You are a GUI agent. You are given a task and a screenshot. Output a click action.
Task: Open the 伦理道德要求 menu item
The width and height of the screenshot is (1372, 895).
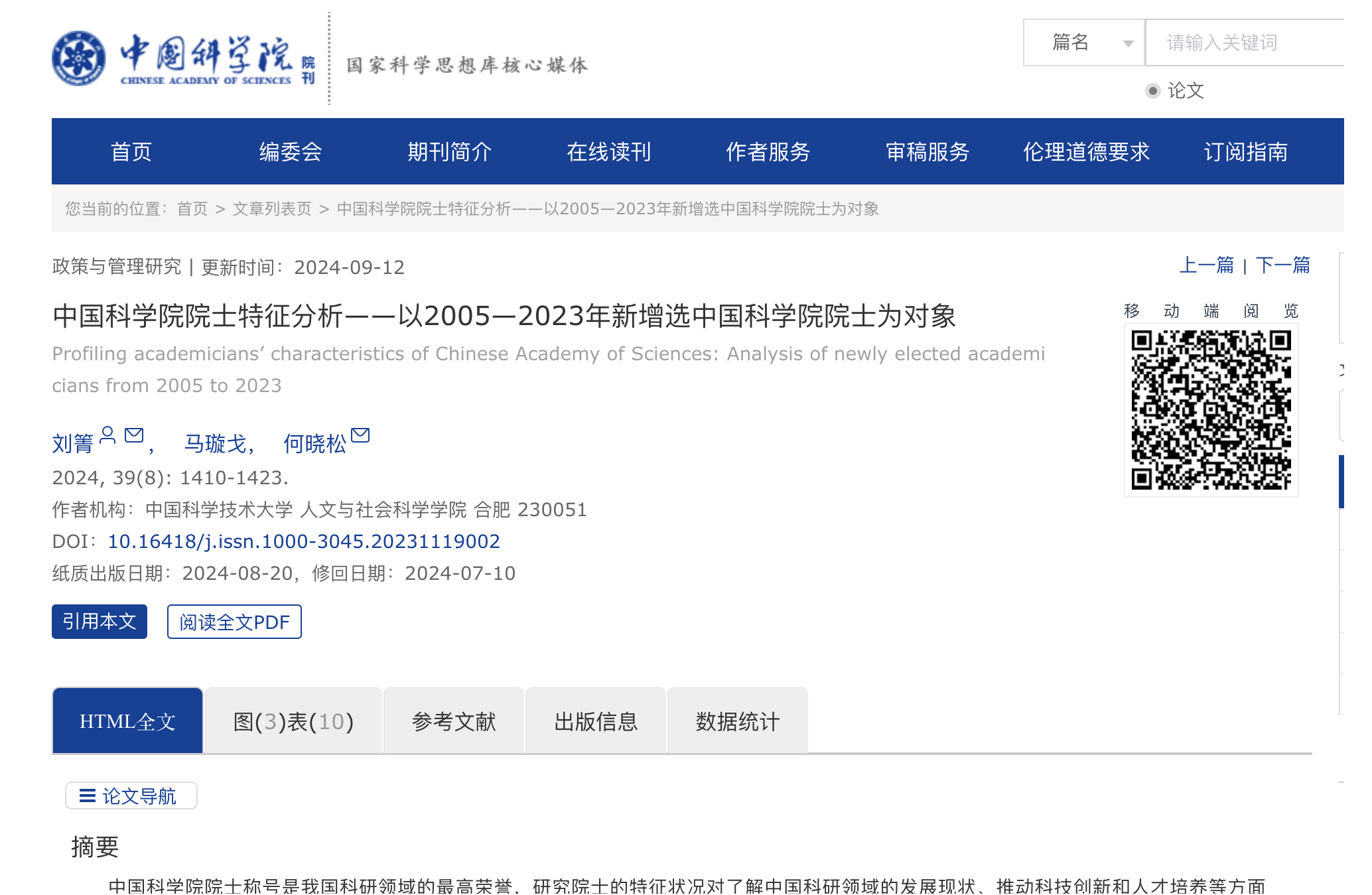tap(1087, 152)
